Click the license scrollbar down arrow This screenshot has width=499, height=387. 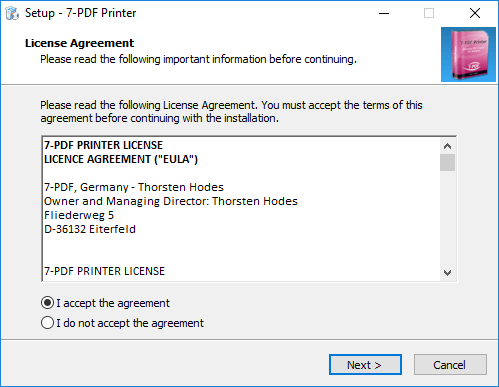[x=447, y=272]
